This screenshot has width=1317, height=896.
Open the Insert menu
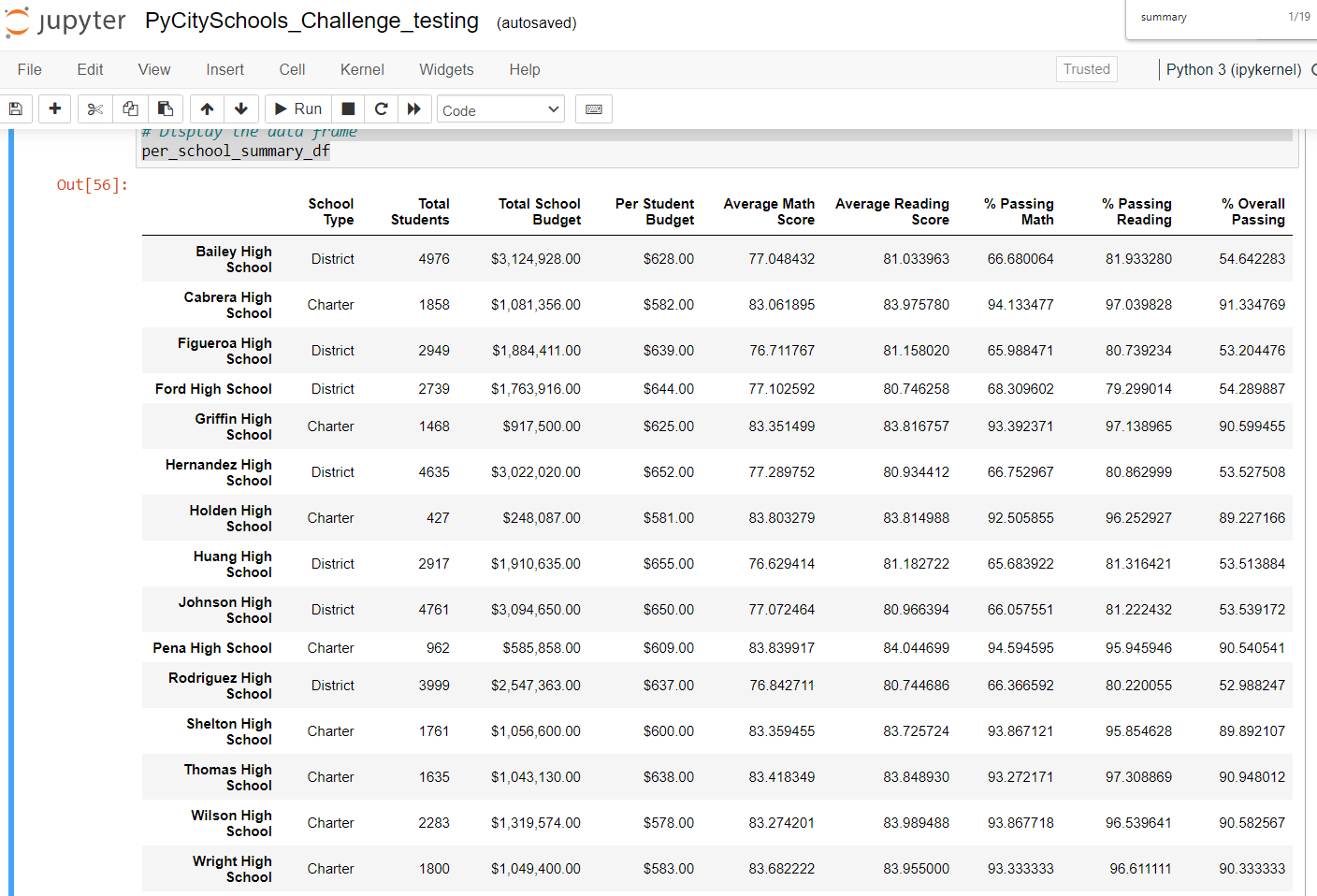point(225,70)
